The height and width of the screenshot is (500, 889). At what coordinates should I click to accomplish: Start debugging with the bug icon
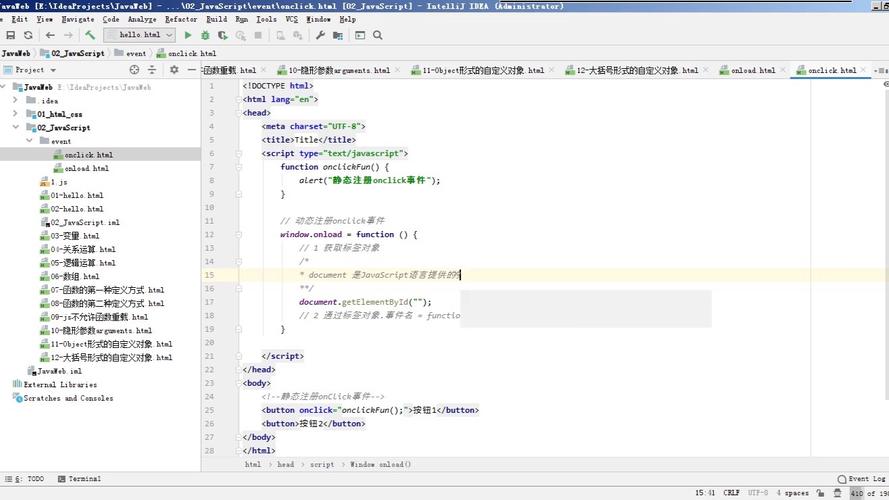[x=205, y=35]
